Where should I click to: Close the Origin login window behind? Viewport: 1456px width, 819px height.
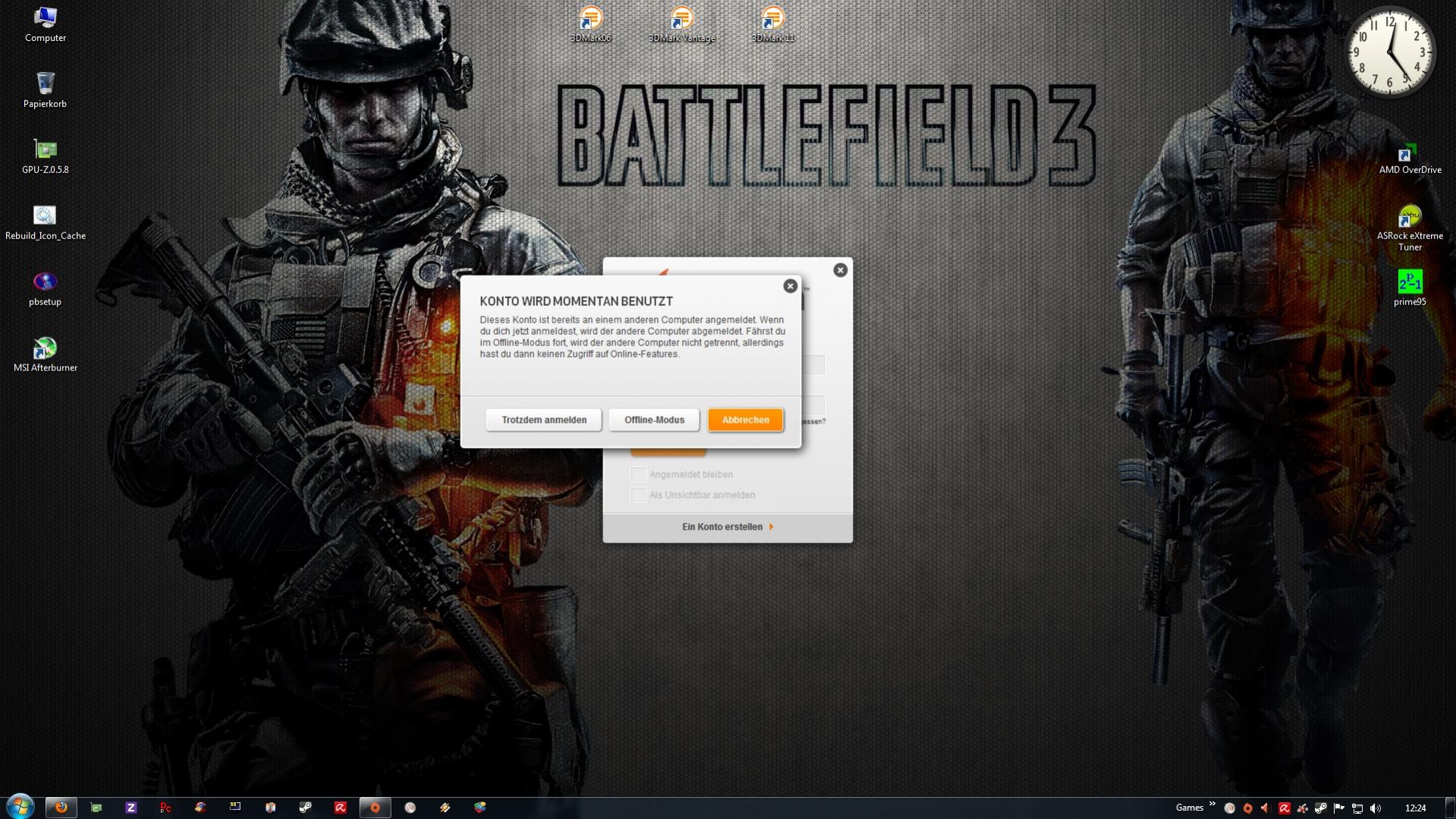pyautogui.click(x=840, y=270)
